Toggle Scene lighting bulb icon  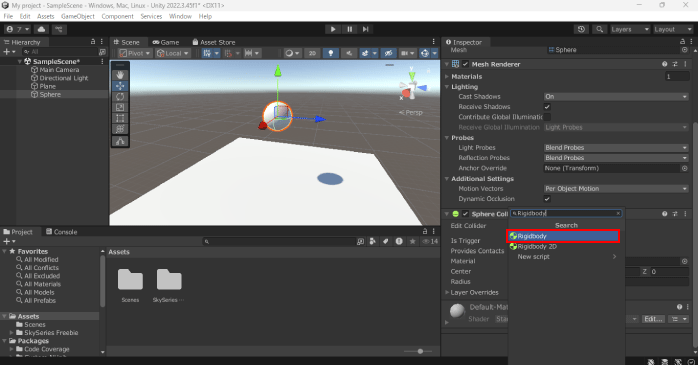click(x=330, y=53)
